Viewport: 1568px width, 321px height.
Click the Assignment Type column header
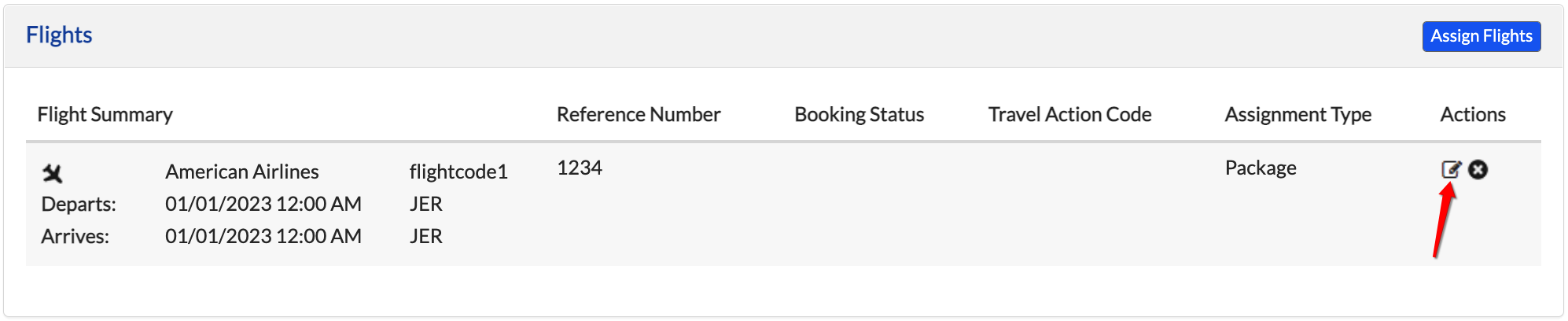(x=1298, y=114)
